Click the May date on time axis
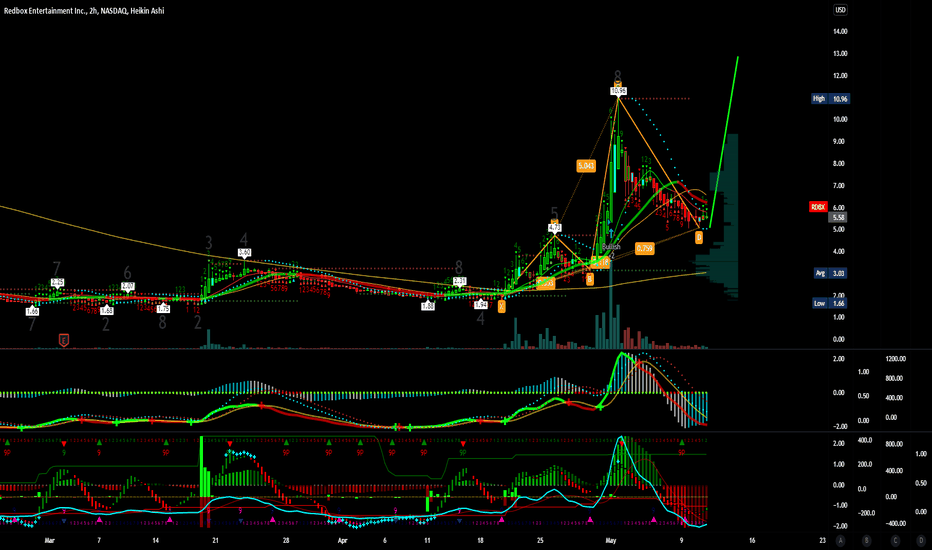Screen dimensions: 932x550 point(611,540)
